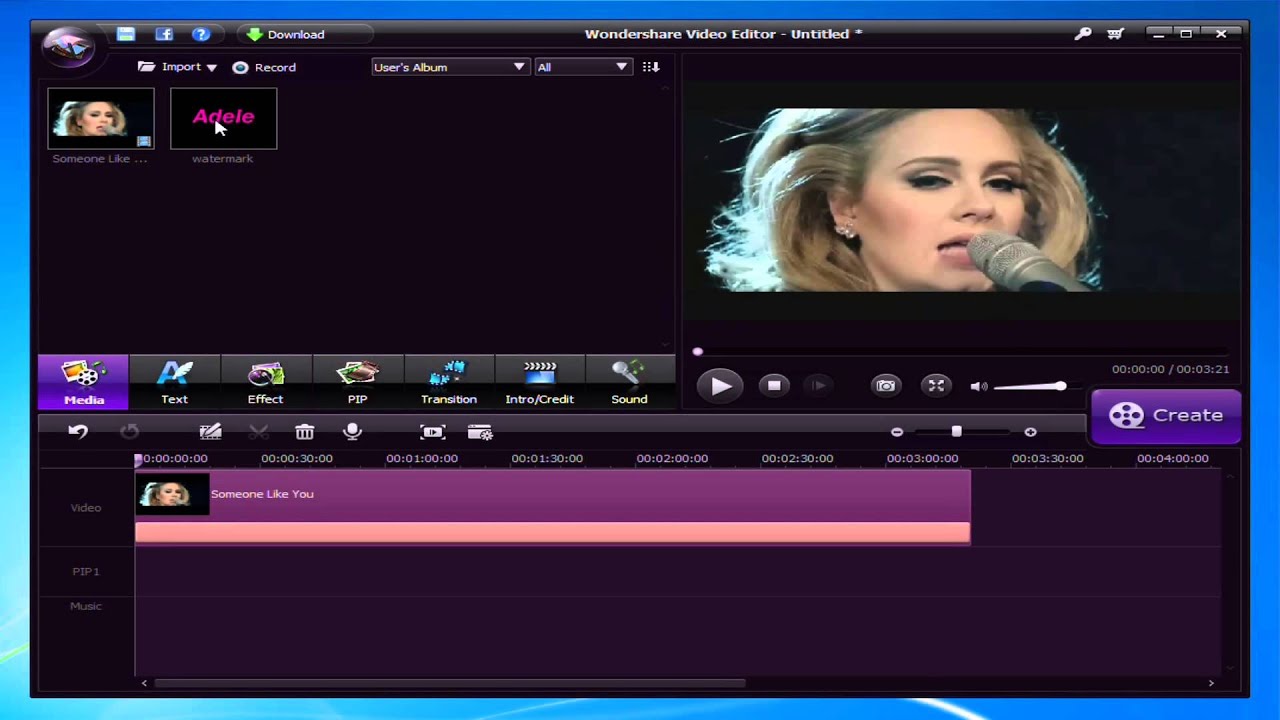Click the timeline scroll left arrow

pyautogui.click(x=144, y=683)
